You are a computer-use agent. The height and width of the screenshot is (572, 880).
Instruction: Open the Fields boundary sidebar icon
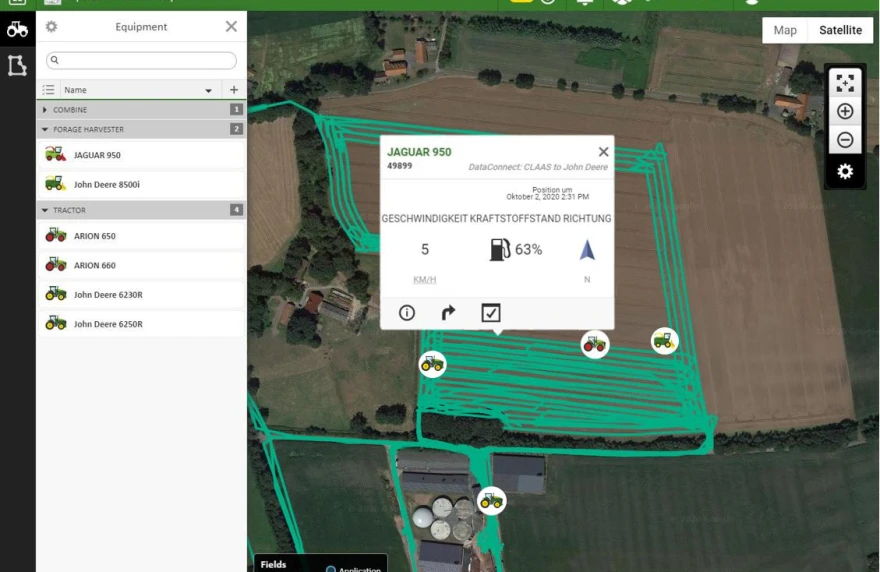17,66
